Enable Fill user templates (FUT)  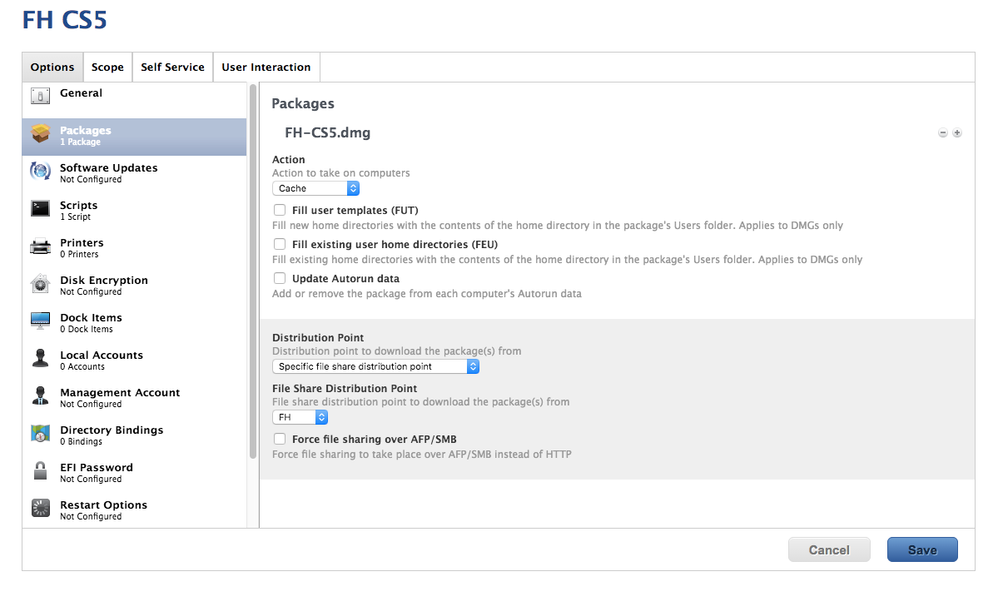279,210
